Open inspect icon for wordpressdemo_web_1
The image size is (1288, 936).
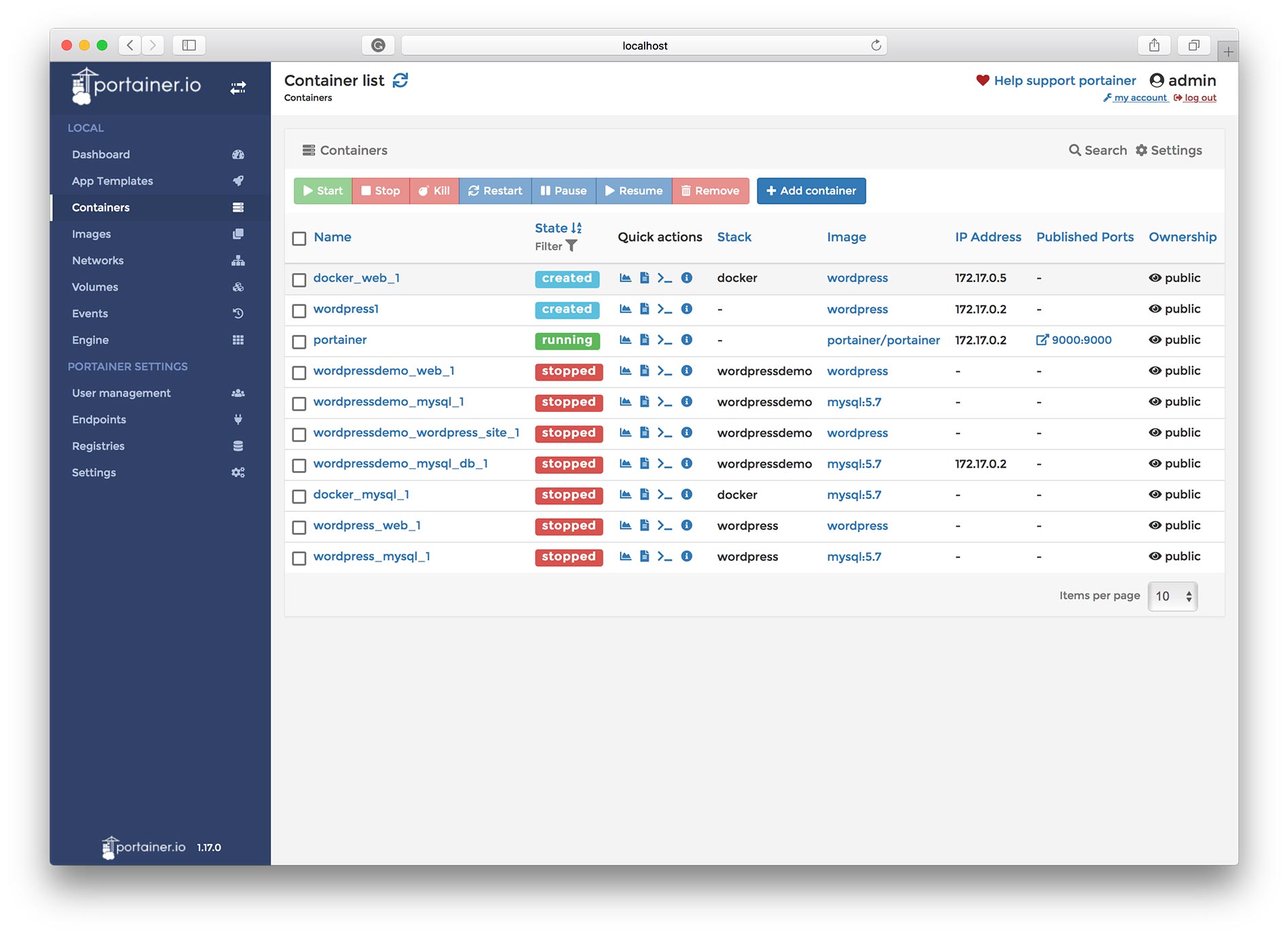(687, 371)
